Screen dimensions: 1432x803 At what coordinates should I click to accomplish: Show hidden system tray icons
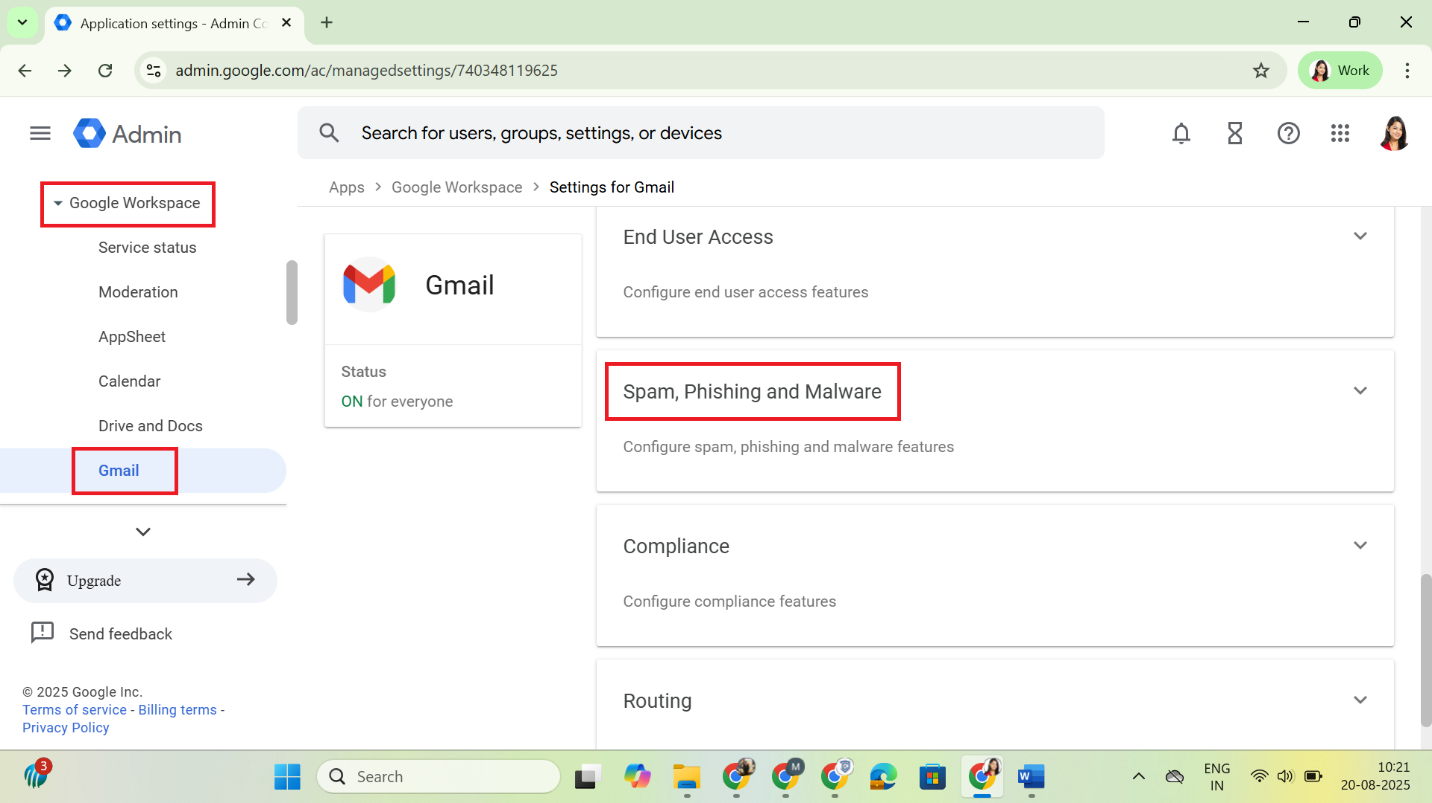pyautogui.click(x=1138, y=776)
